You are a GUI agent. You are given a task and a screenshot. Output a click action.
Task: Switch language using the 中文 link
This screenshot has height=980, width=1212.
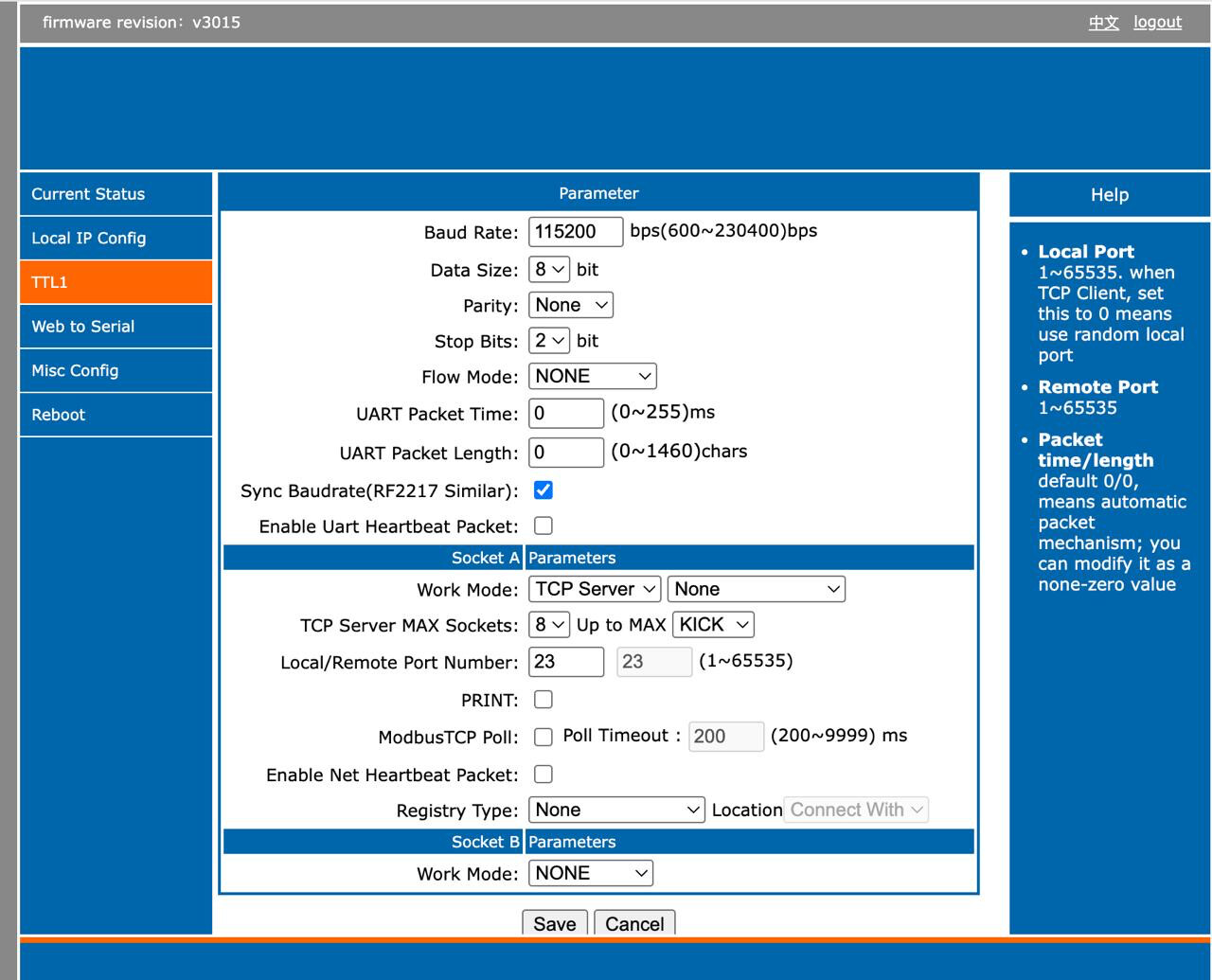pyautogui.click(x=1103, y=22)
